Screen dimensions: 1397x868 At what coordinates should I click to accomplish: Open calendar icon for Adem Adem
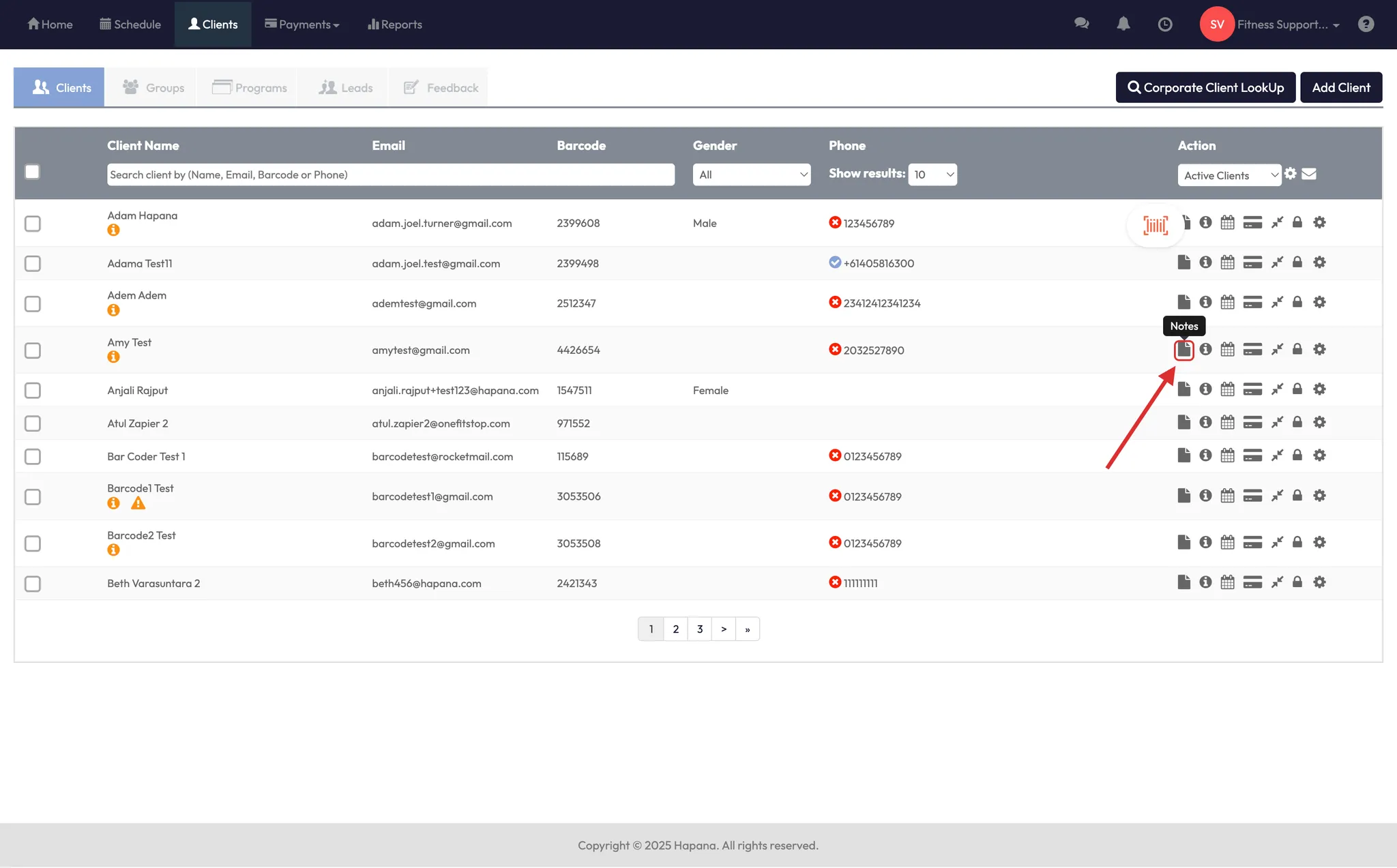pyautogui.click(x=1227, y=302)
